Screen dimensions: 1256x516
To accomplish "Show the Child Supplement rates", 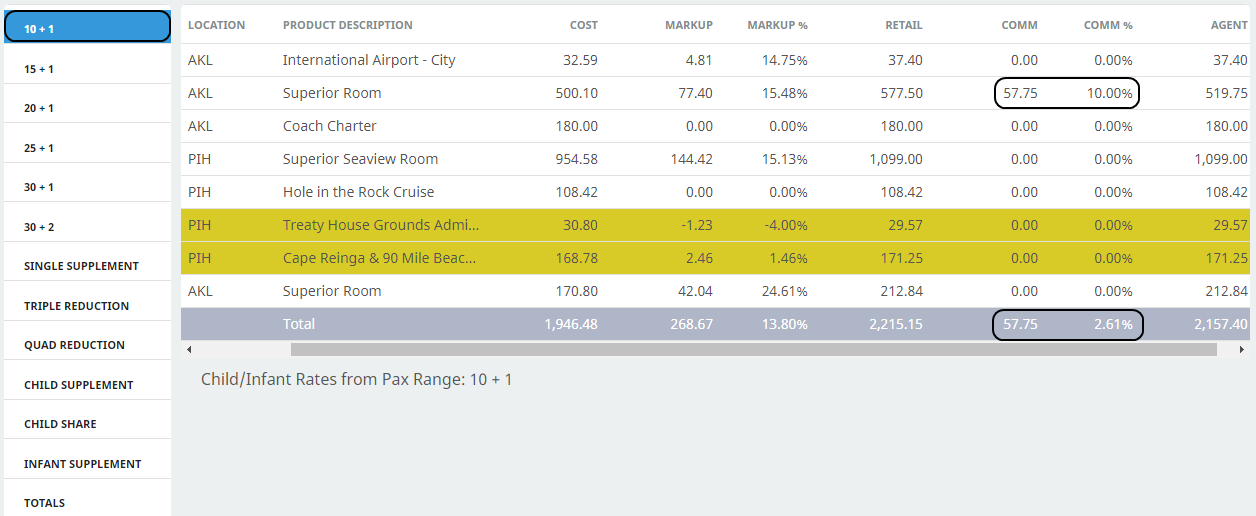I will pos(87,385).
